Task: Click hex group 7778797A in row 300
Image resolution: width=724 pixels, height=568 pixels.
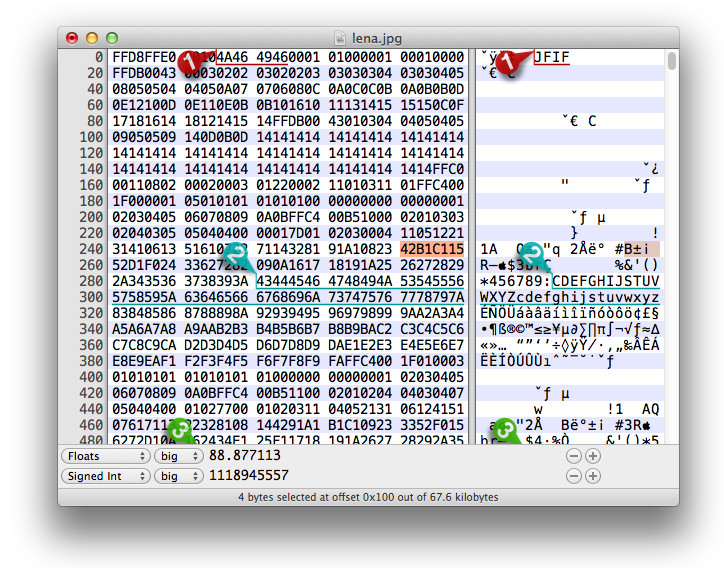Action: coord(432,297)
